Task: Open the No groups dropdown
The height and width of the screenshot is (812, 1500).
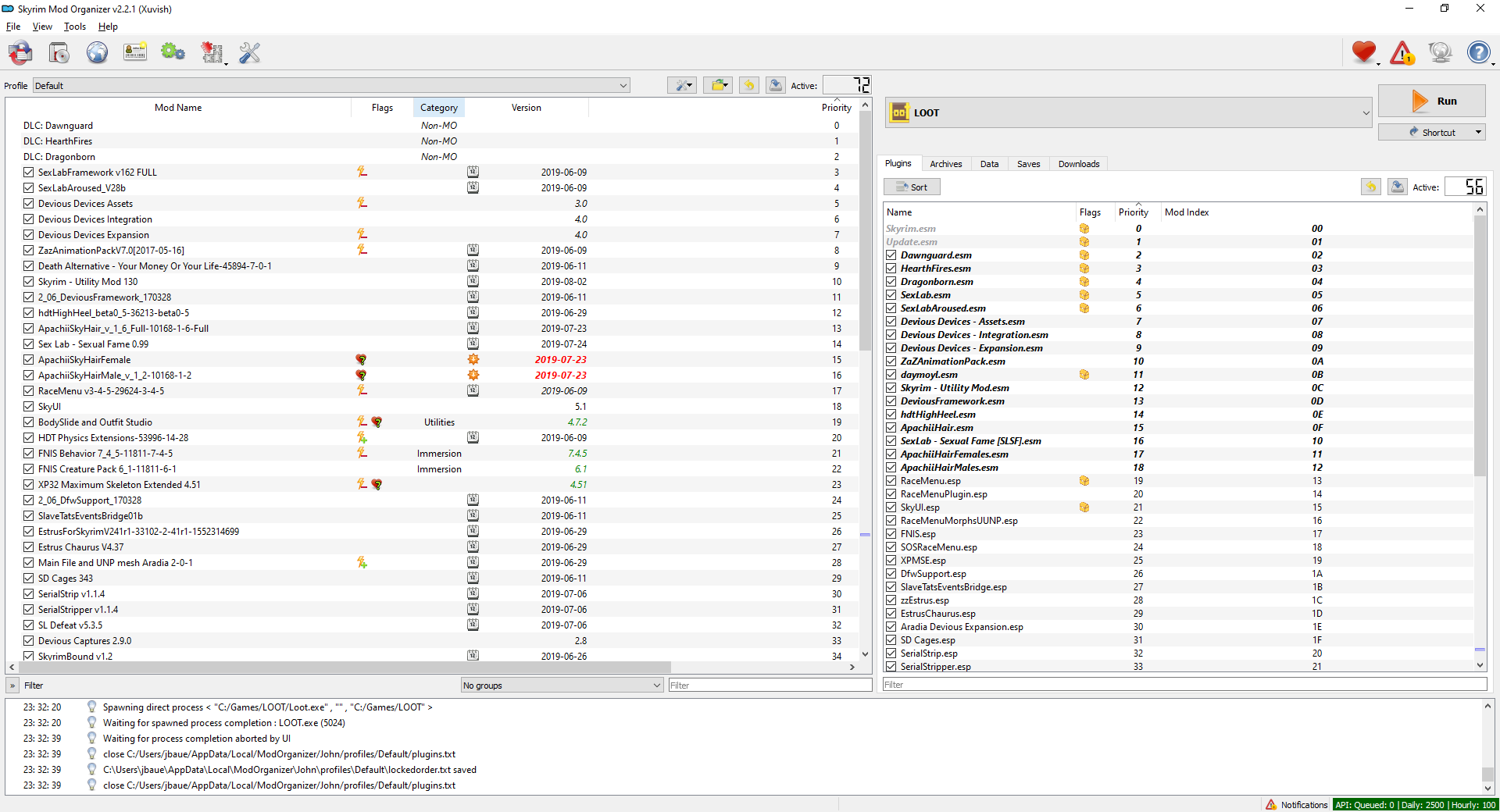Action: pos(562,686)
